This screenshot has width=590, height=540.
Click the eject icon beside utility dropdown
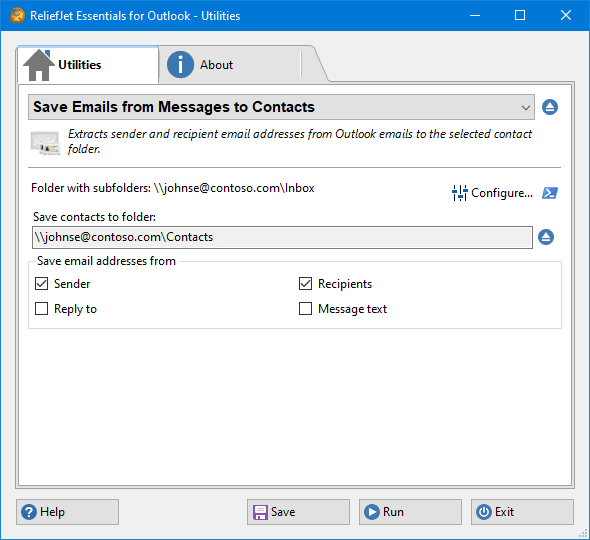click(550, 107)
